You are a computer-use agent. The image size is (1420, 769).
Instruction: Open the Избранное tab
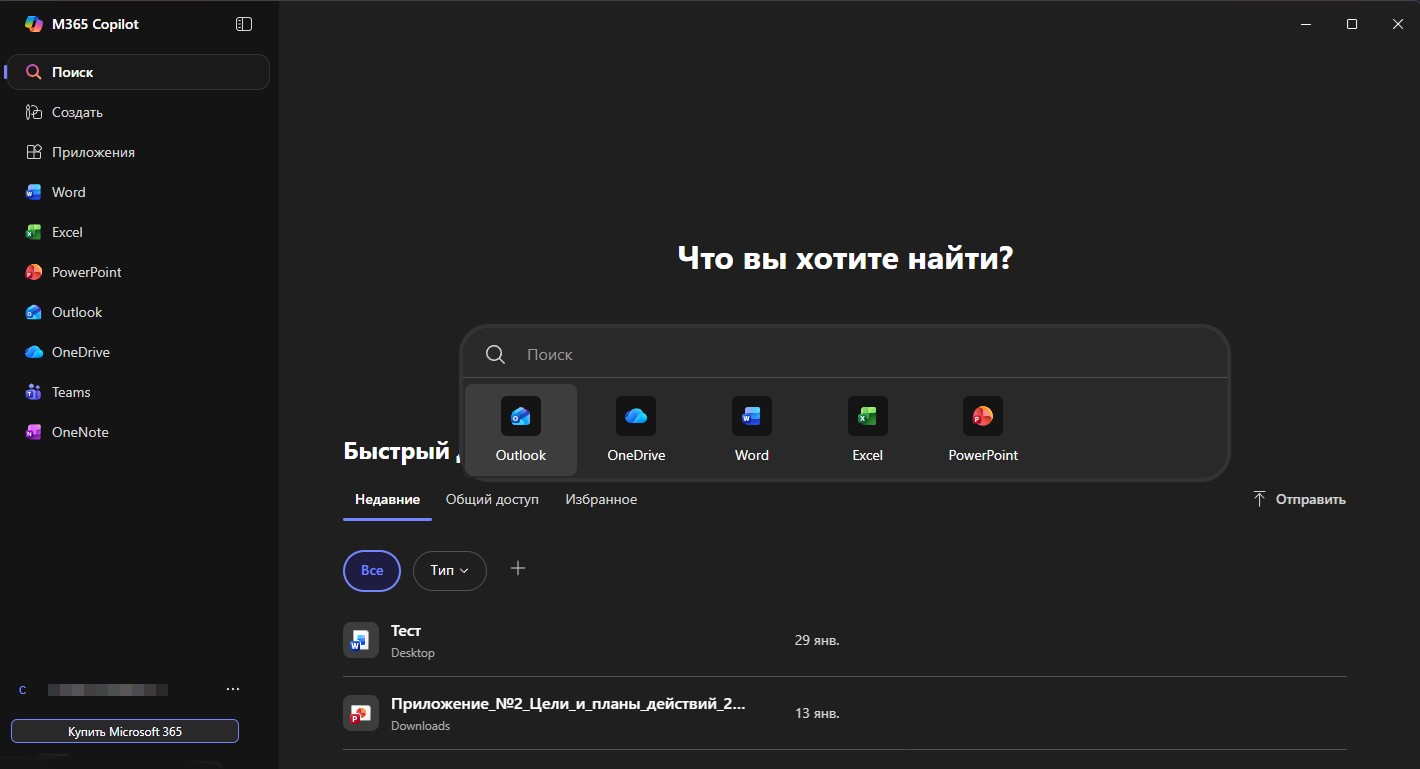[600, 498]
